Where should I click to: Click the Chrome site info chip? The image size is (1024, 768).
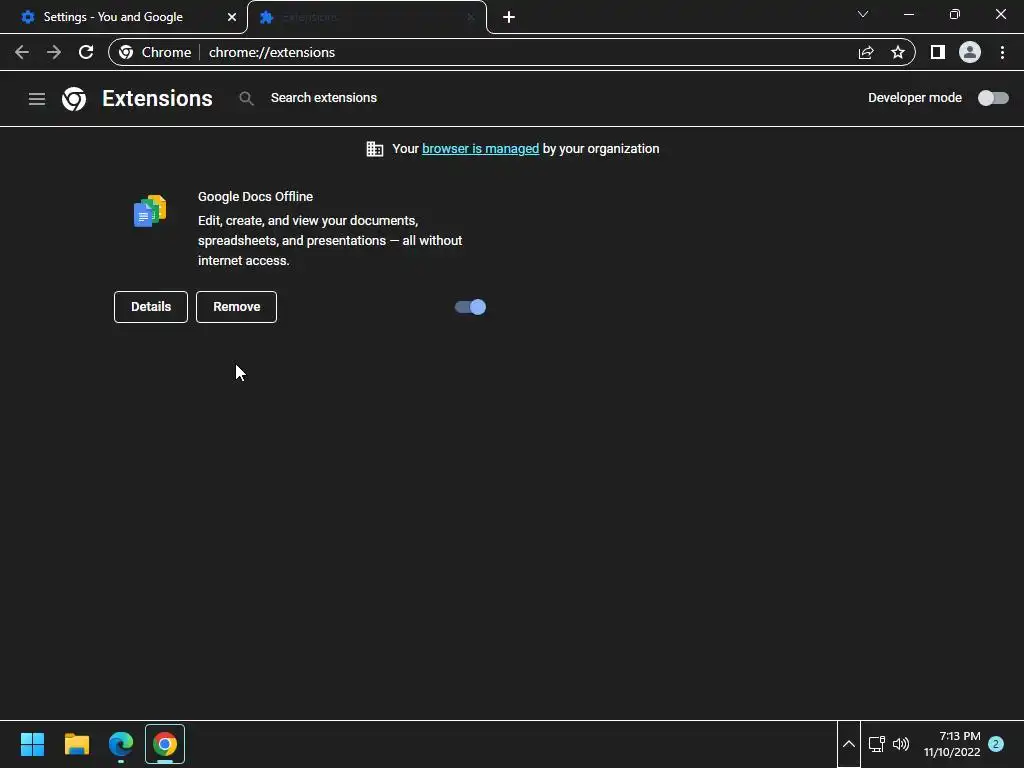[155, 52]
